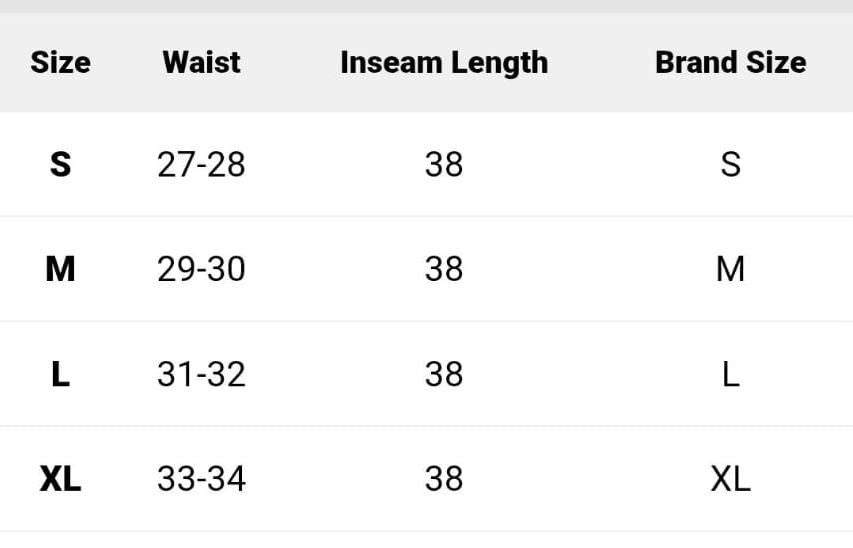Click the Waist column header
The width and height of the screenshot is (853, 548).
tap(201, 62)
